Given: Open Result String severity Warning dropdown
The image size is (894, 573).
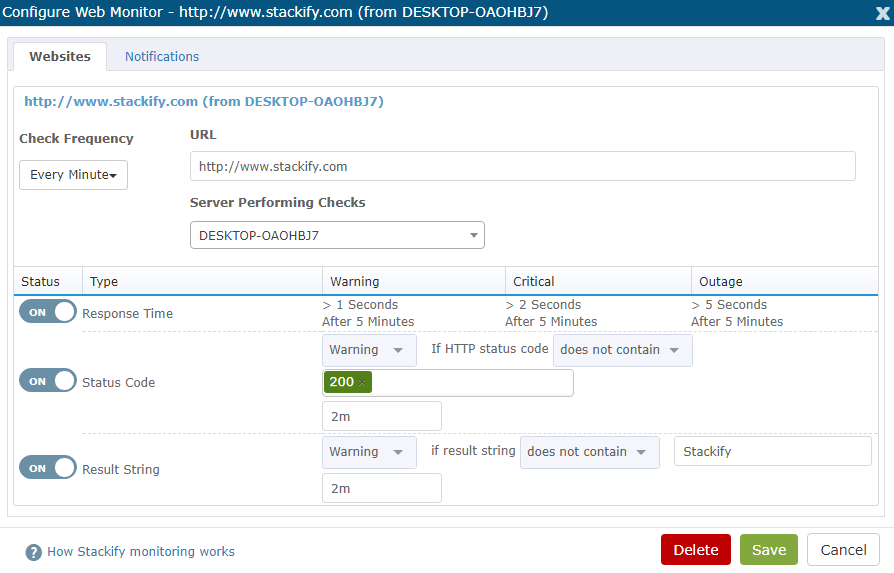Looking at the screenshot, I should [x=369, y=452].
